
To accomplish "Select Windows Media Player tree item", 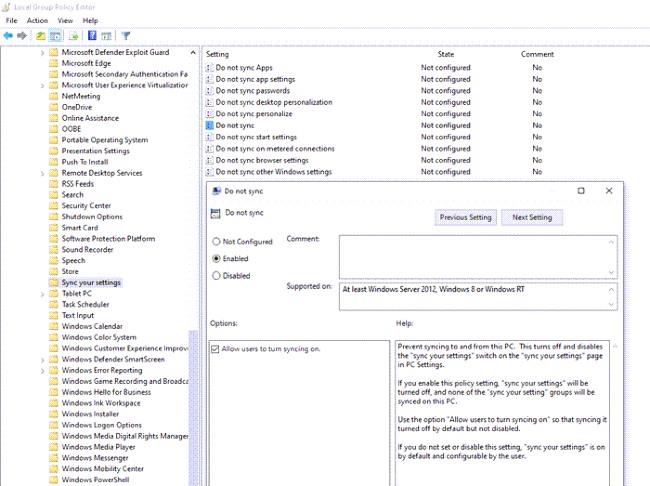I will click(x=99, y=447).
